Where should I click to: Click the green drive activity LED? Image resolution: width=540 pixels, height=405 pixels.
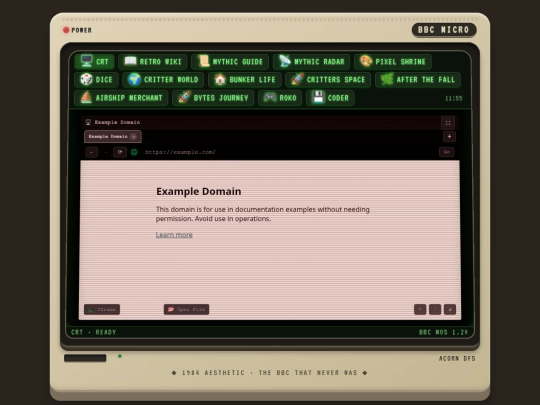(120, 356)
